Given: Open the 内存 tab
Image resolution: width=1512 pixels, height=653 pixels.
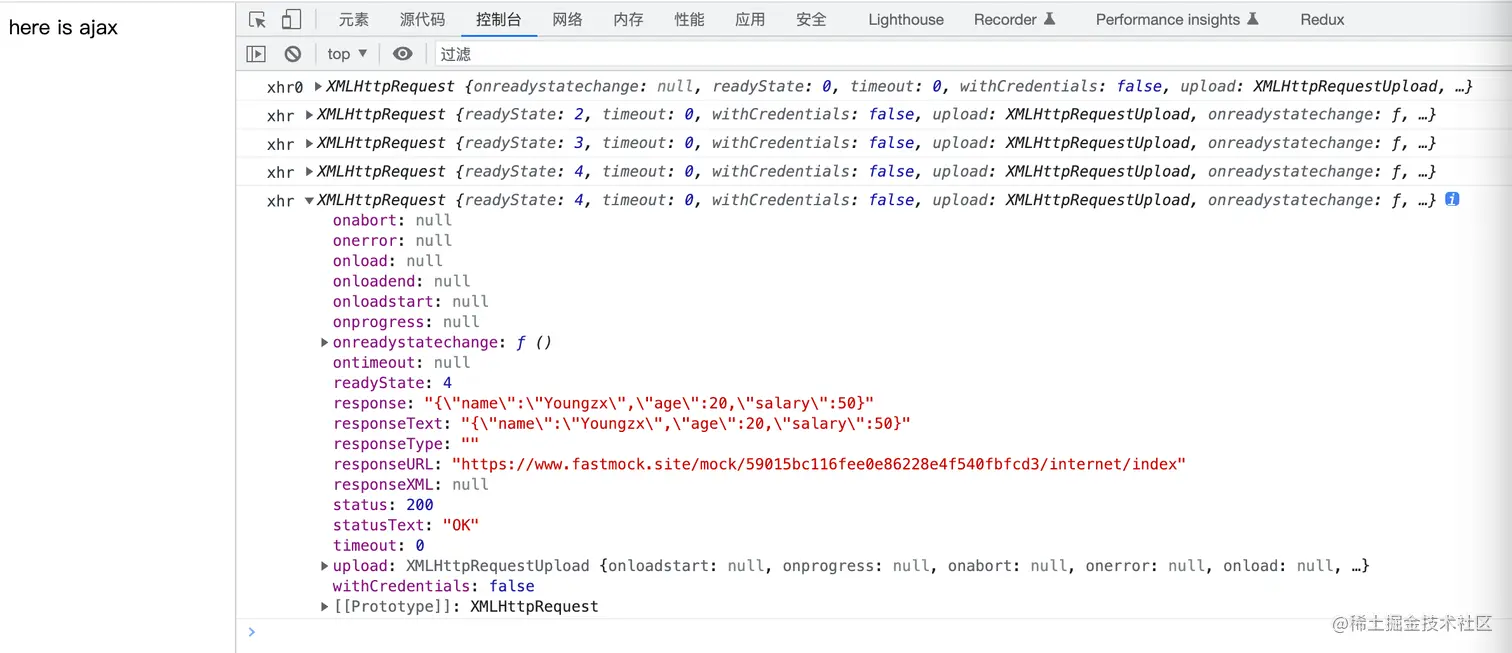Looking at the screenshot, I should (x=629, y=19).
